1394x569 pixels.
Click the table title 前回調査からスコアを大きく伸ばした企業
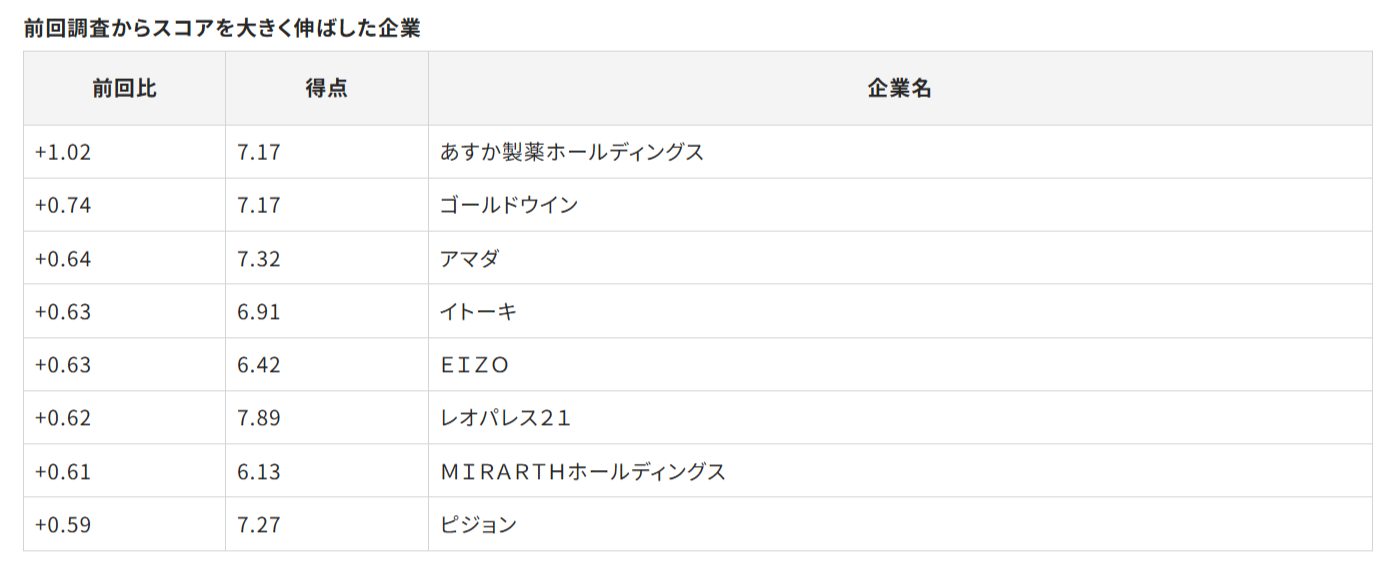click(222, 28)
